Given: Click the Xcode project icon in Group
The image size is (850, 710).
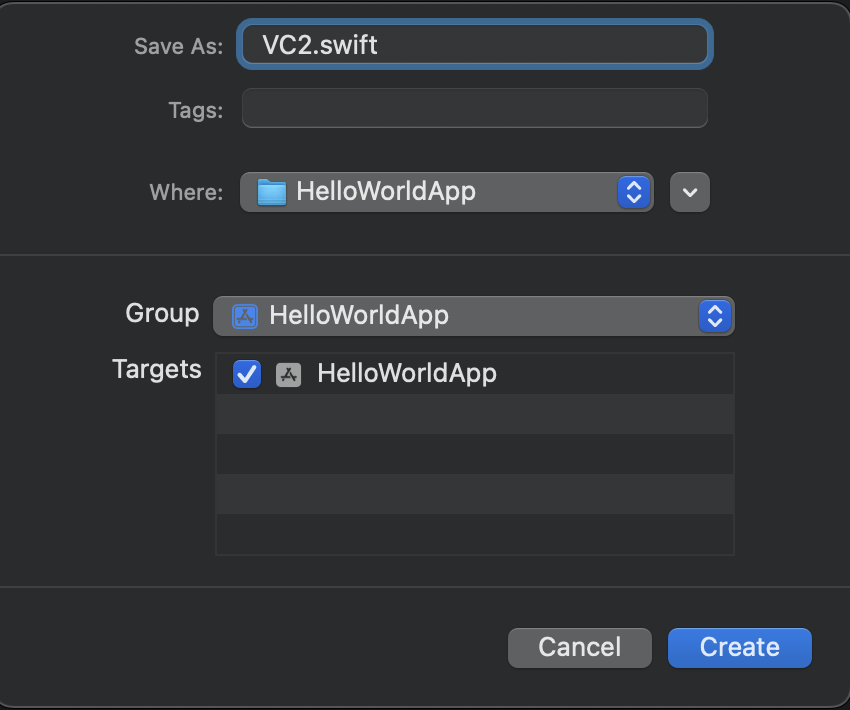Looking at the screenshot, I should point(245,316).
